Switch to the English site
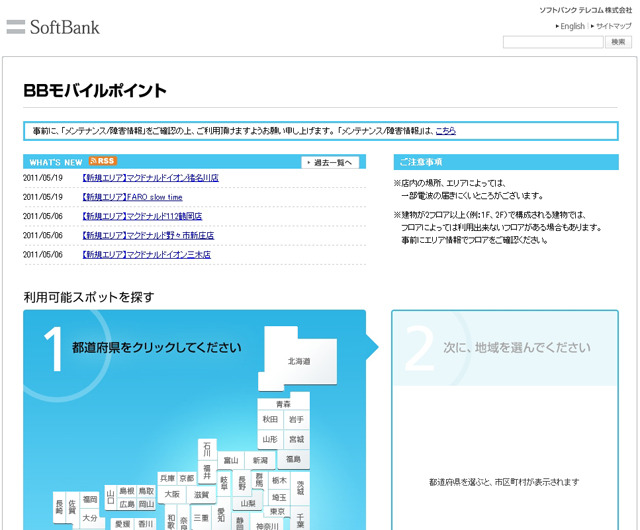 pyautogui.click(x=570, y=26)
